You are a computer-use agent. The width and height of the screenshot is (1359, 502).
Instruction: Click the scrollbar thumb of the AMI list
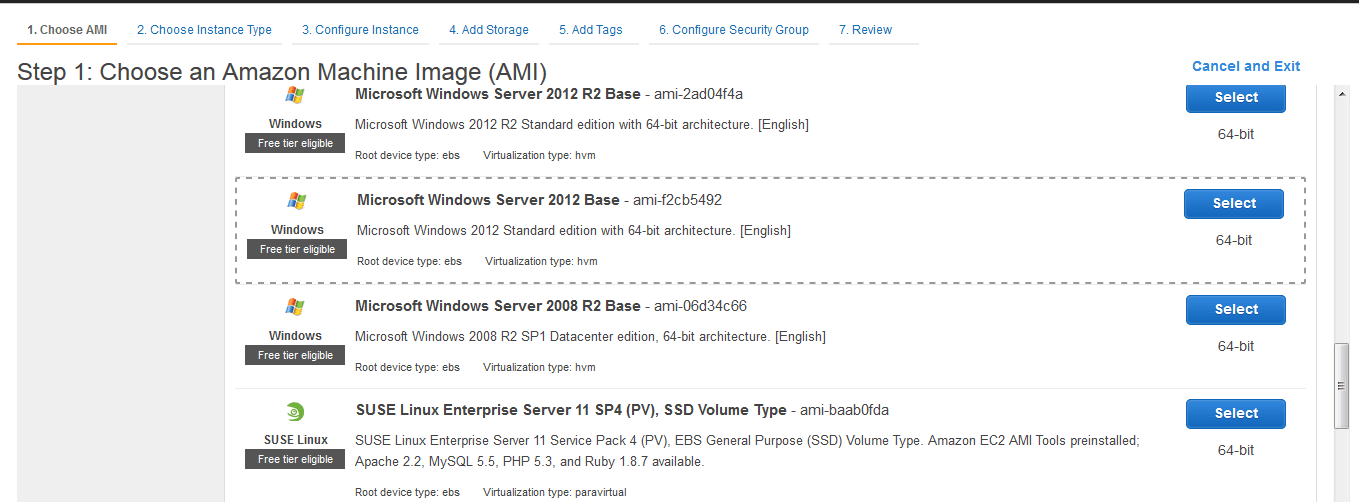click(x=1342, y=385)
